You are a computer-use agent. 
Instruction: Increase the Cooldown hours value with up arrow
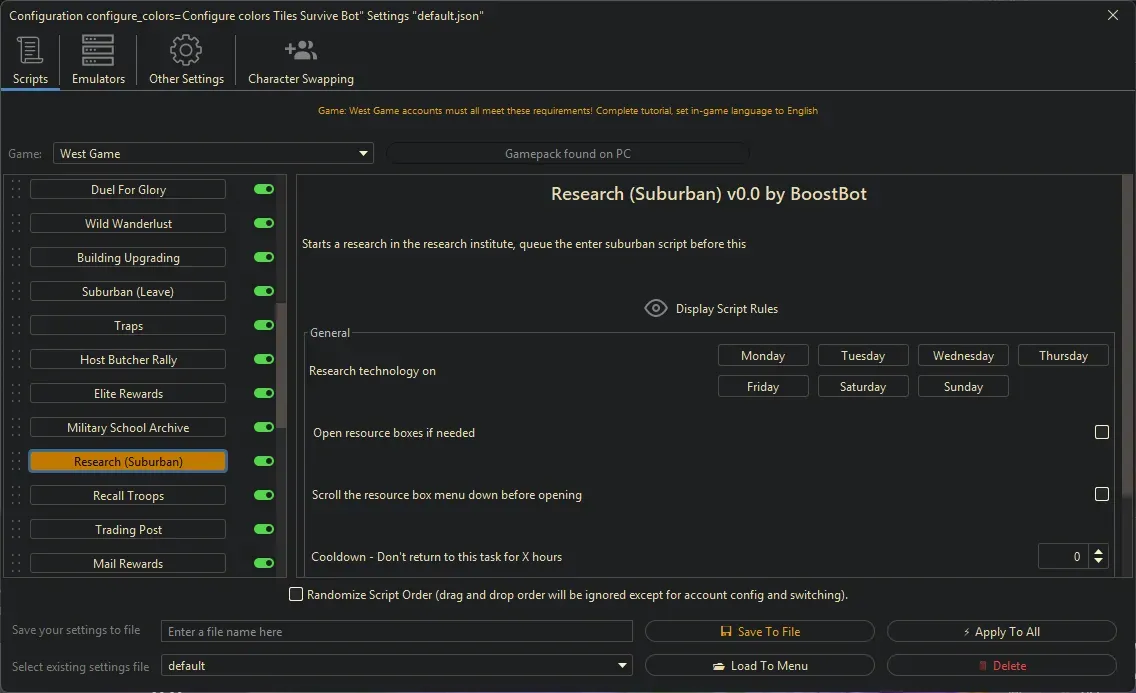point(1099,551)
